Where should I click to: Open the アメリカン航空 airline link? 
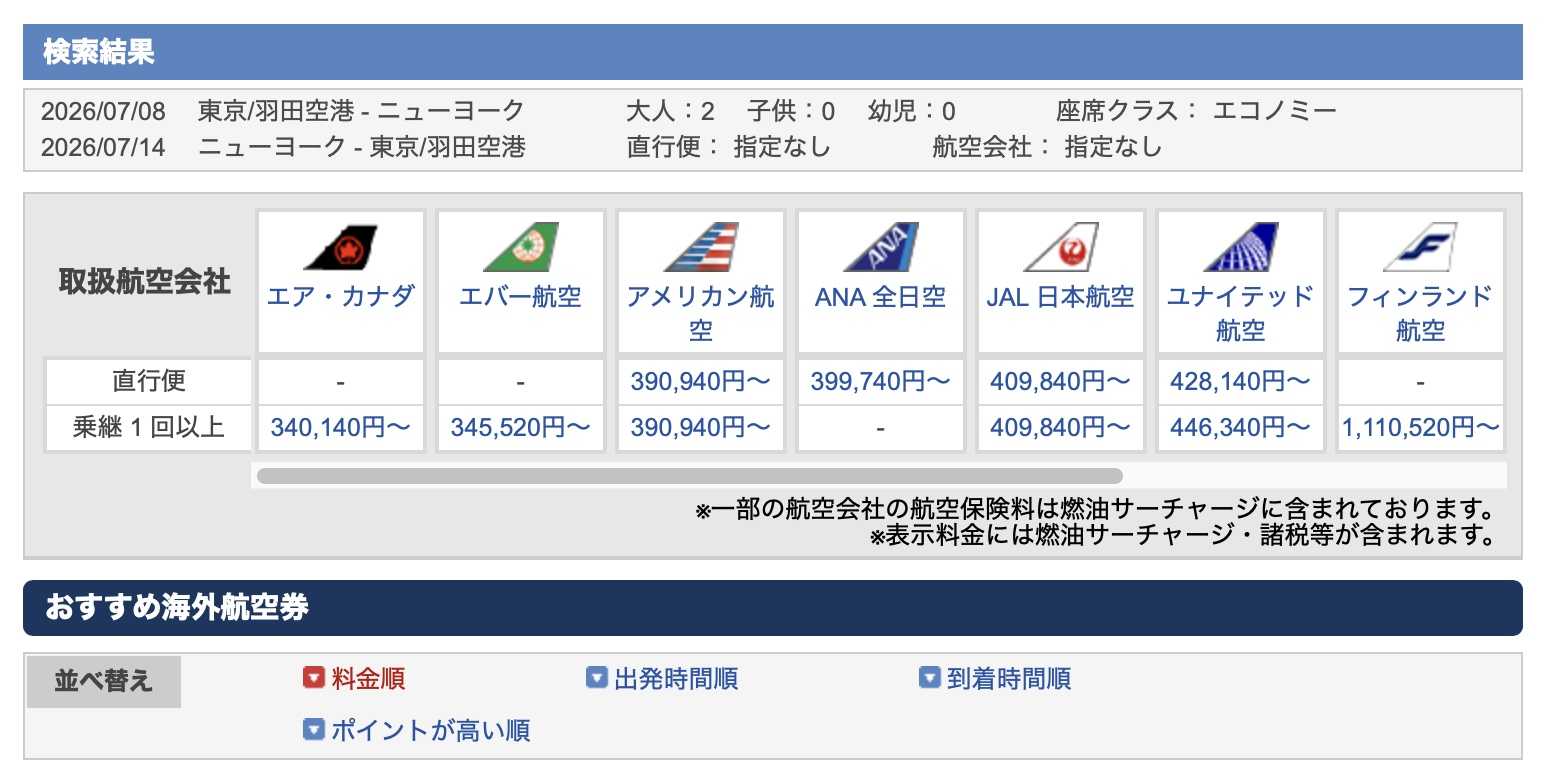(700, 313)
